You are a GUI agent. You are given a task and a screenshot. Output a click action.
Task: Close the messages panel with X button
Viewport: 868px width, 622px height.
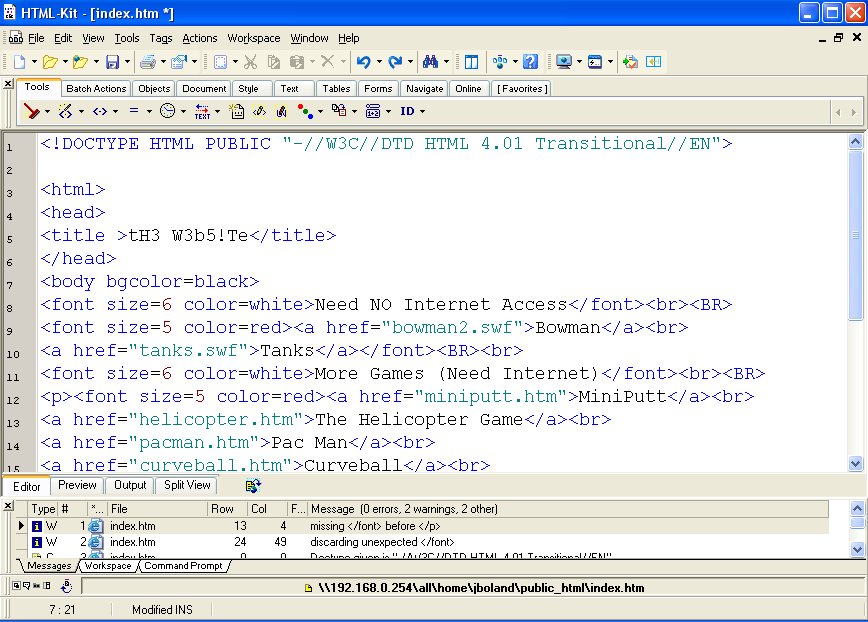click(8, 506)
